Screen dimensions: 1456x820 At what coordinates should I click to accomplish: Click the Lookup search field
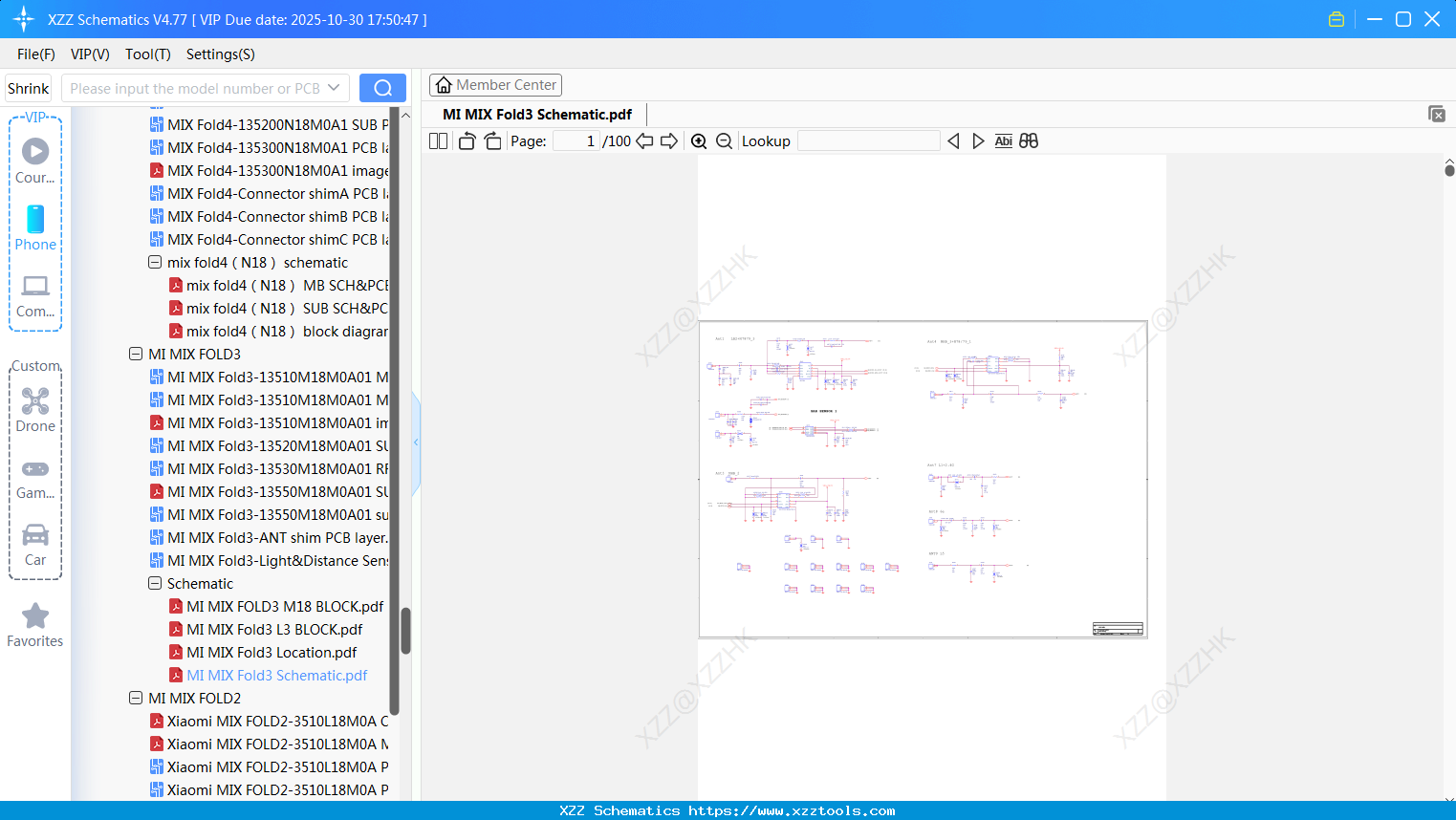pos(868,141)
